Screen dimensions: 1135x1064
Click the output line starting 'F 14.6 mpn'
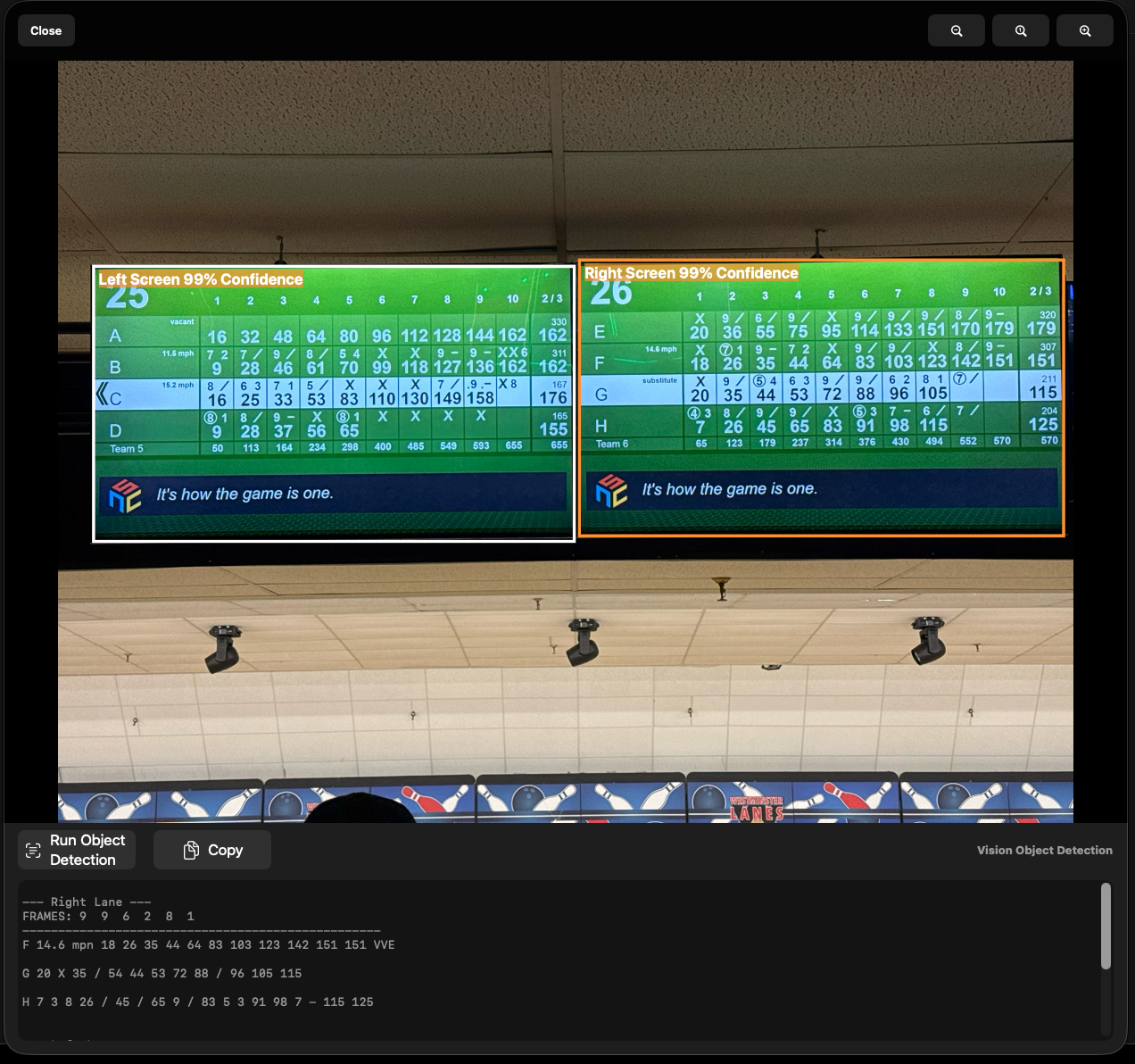(209, 944)
